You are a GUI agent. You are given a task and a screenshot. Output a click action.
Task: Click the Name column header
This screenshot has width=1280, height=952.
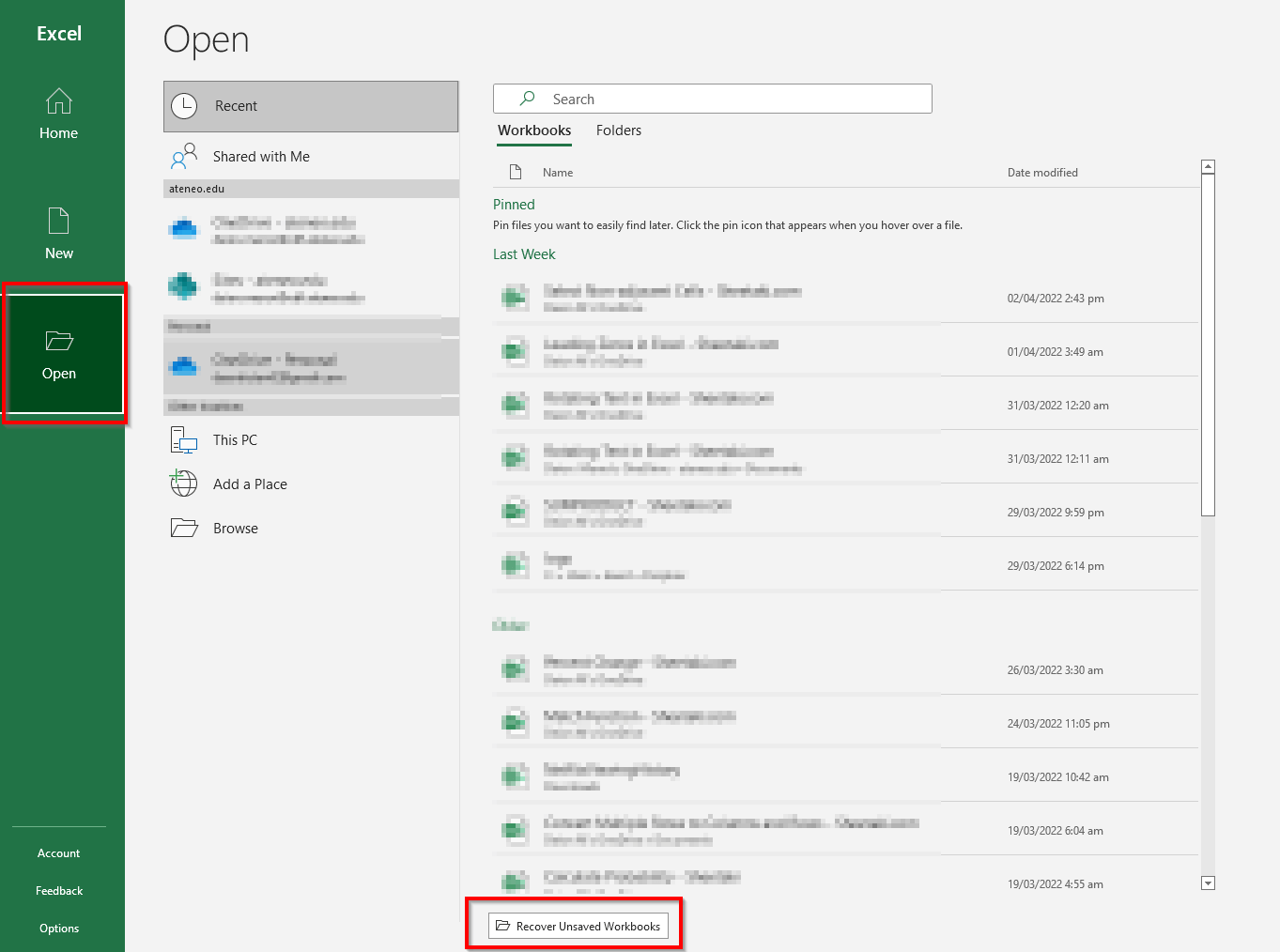tap(558, 173)
